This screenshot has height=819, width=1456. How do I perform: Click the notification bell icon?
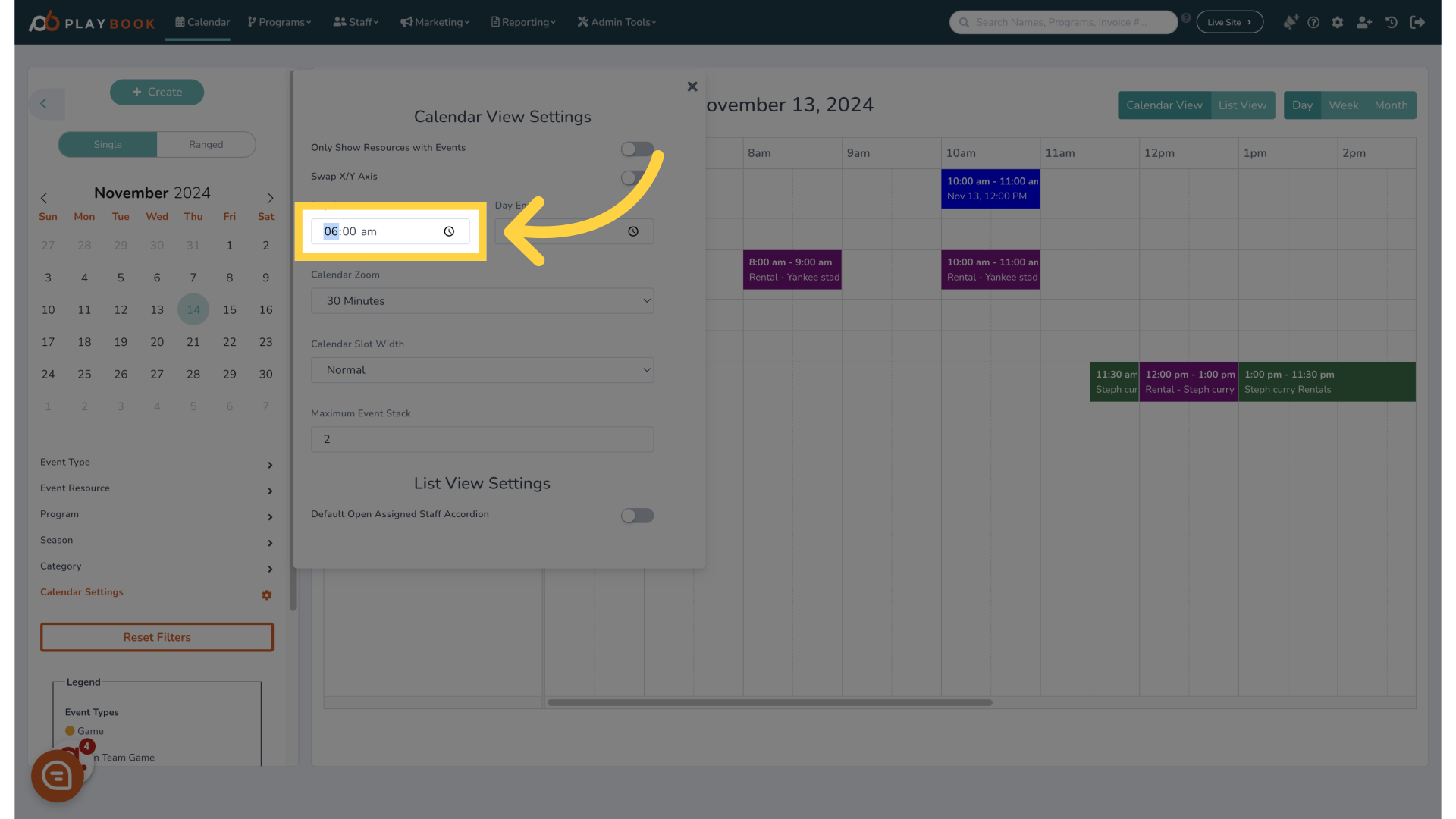(1289, 22)
